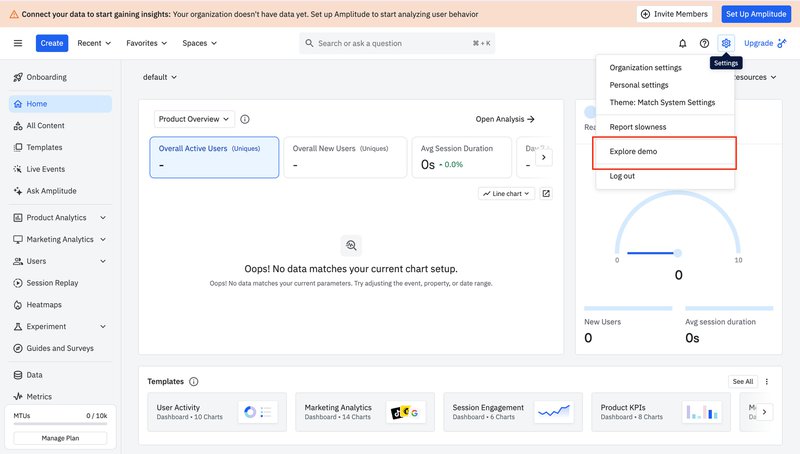Screen dimensions: 800x454
Task: Select Theme: Match System Settings
Action: (662, 102)
